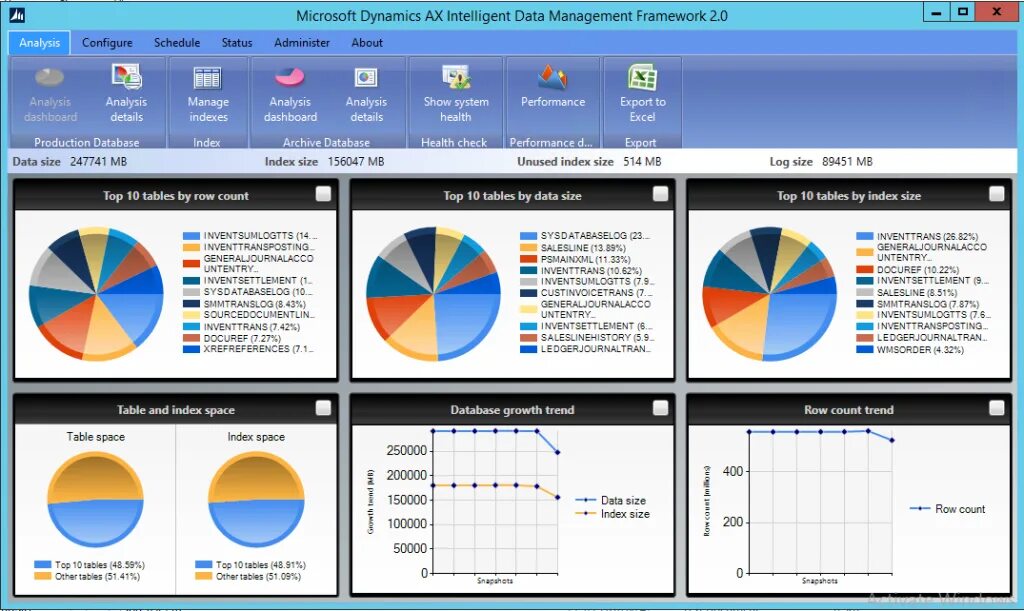Tick checkbox on Top 10 tables by data size
The width and height of the screenshot is (1024, 611).
click(x=660, y=194)
